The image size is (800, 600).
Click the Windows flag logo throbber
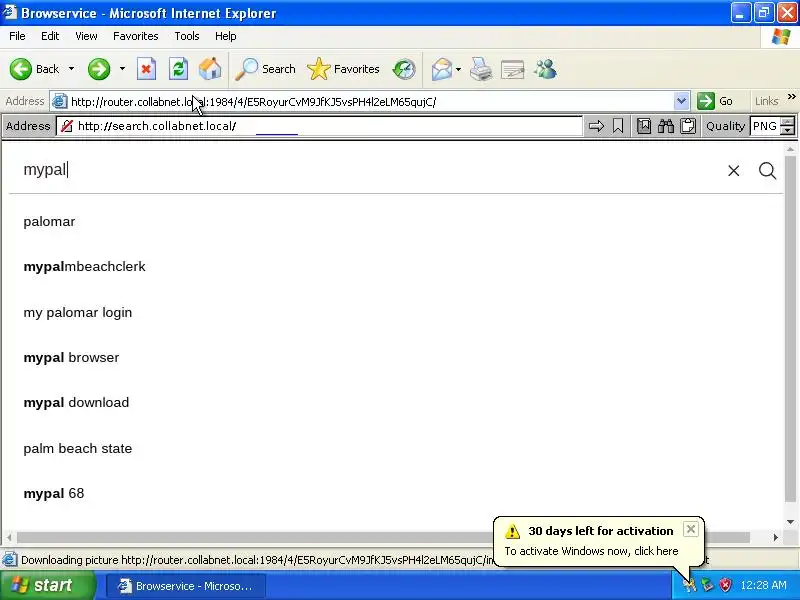pyautogui.click(x=781, y=37)
